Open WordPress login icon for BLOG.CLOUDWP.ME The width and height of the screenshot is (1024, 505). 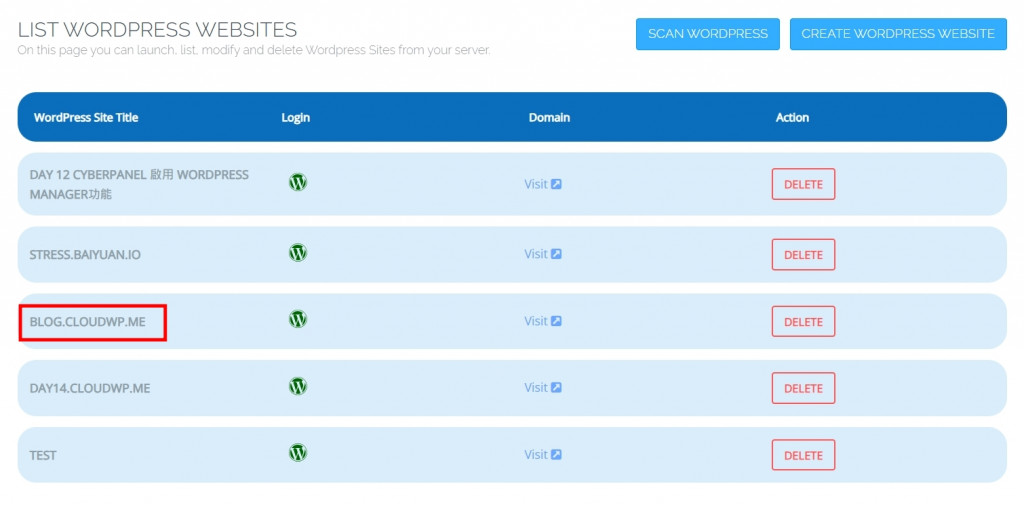point(298,319)
